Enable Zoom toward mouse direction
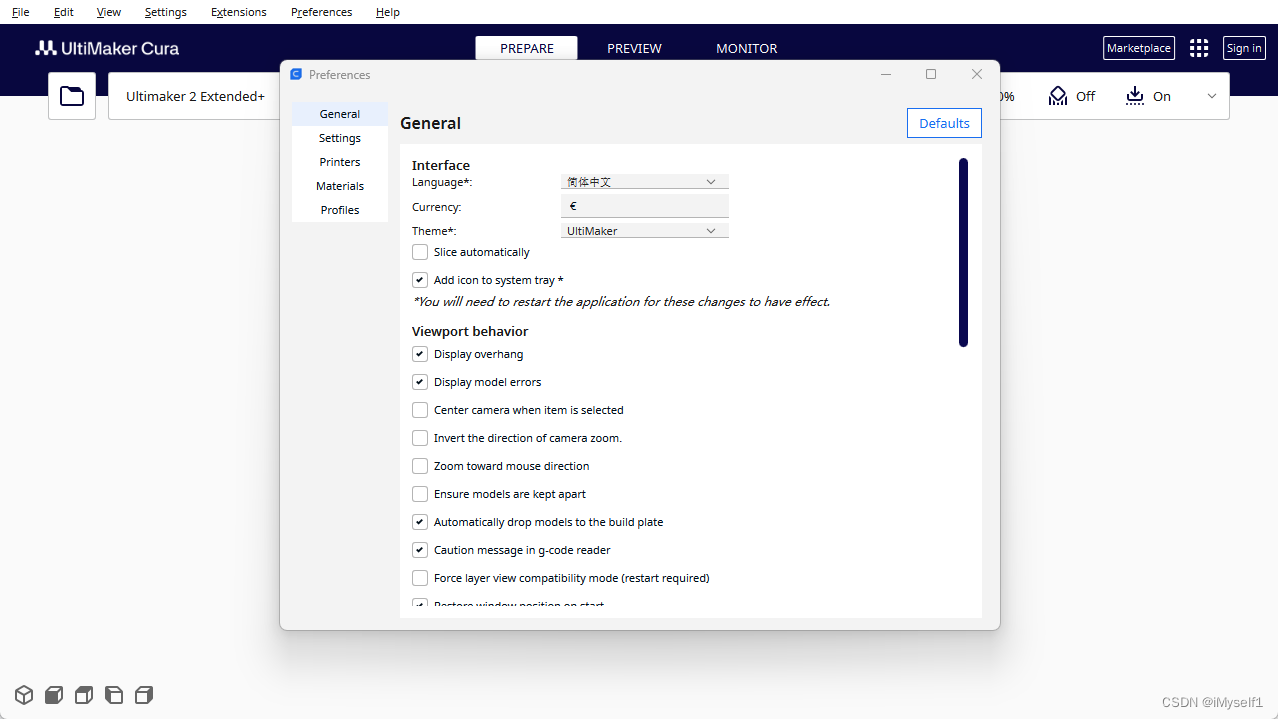Image resolution: width=1278 pixels, height=719 pixels. 420,466
